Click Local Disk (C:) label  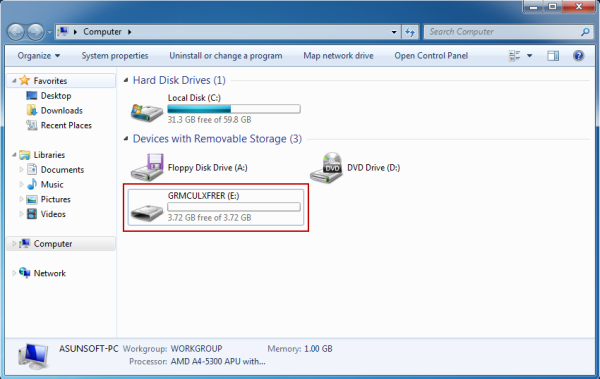point(194,98)
